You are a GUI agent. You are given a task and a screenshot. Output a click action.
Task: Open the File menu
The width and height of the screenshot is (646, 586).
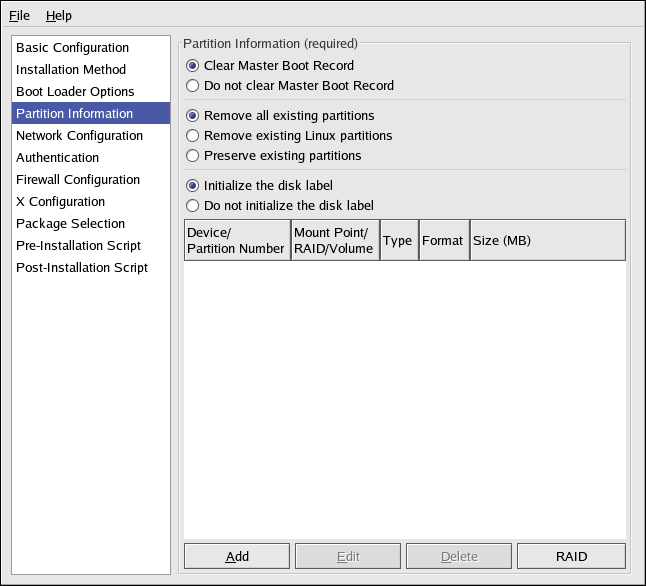point(20,15)
